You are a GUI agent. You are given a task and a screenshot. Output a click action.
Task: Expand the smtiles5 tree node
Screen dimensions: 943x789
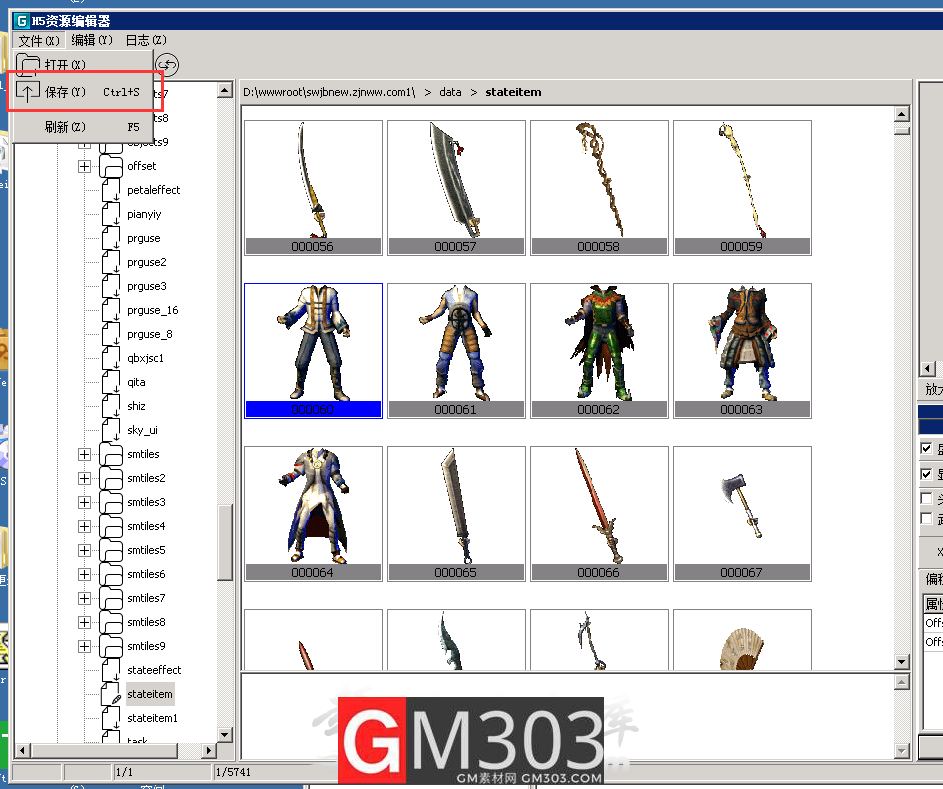point(84,550)
